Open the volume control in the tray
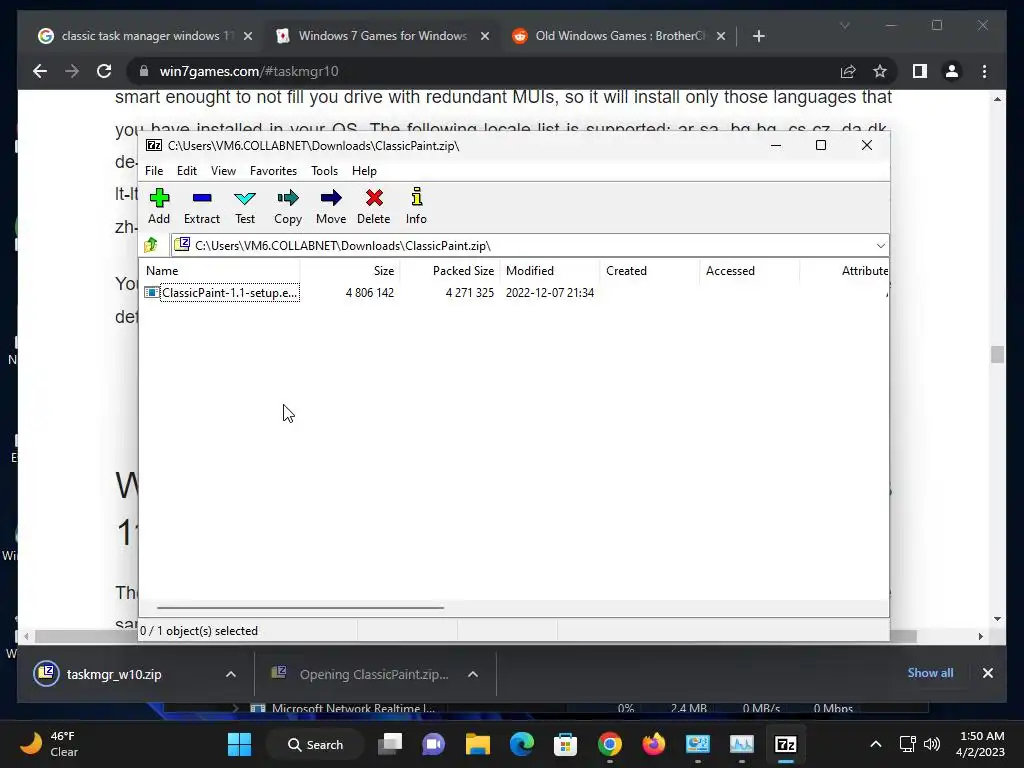The image size is (1024, 768). pyautogui.click(x=932, y=744)
